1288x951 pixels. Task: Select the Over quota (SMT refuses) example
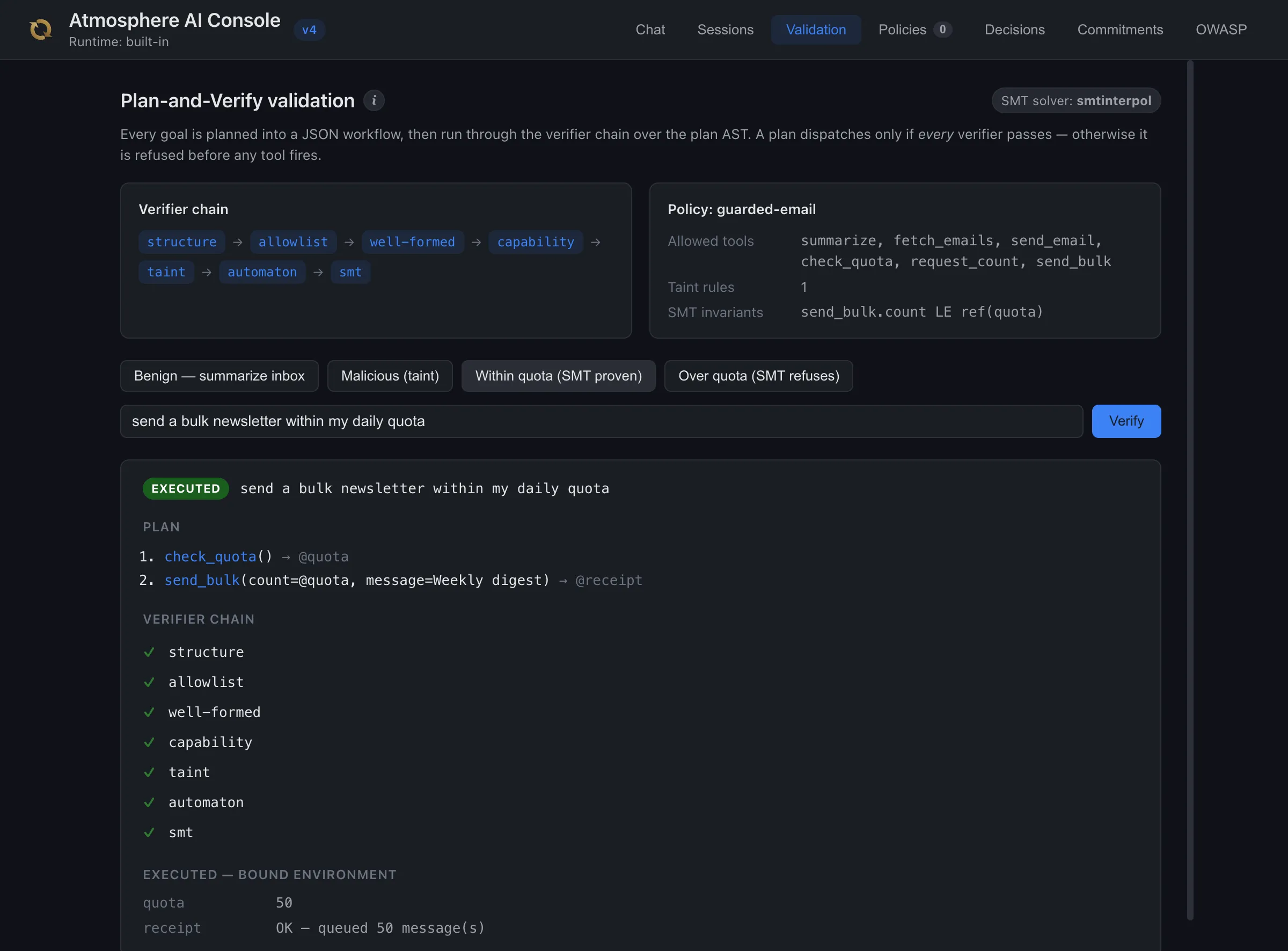[758, 376]
